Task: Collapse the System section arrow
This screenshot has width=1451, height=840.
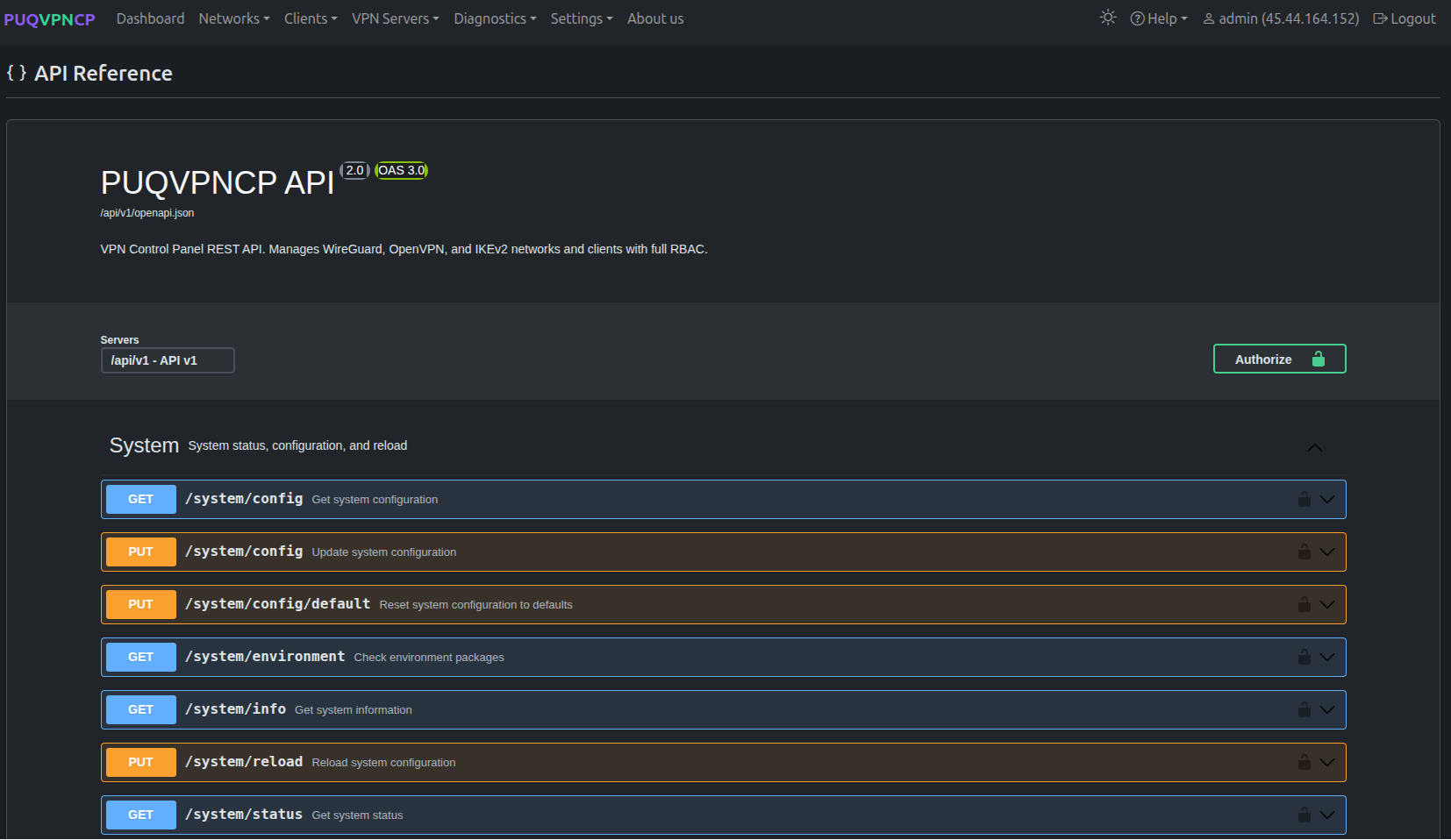Action: point(1314,447)
